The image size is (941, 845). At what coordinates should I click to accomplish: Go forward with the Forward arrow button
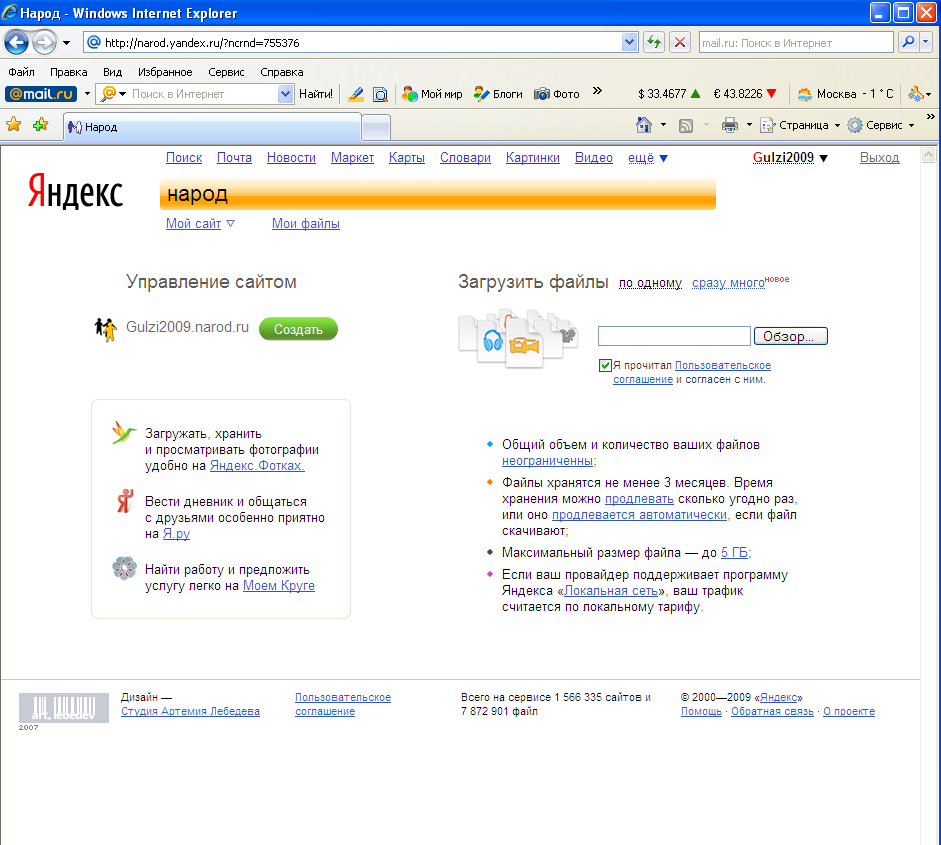44,43
